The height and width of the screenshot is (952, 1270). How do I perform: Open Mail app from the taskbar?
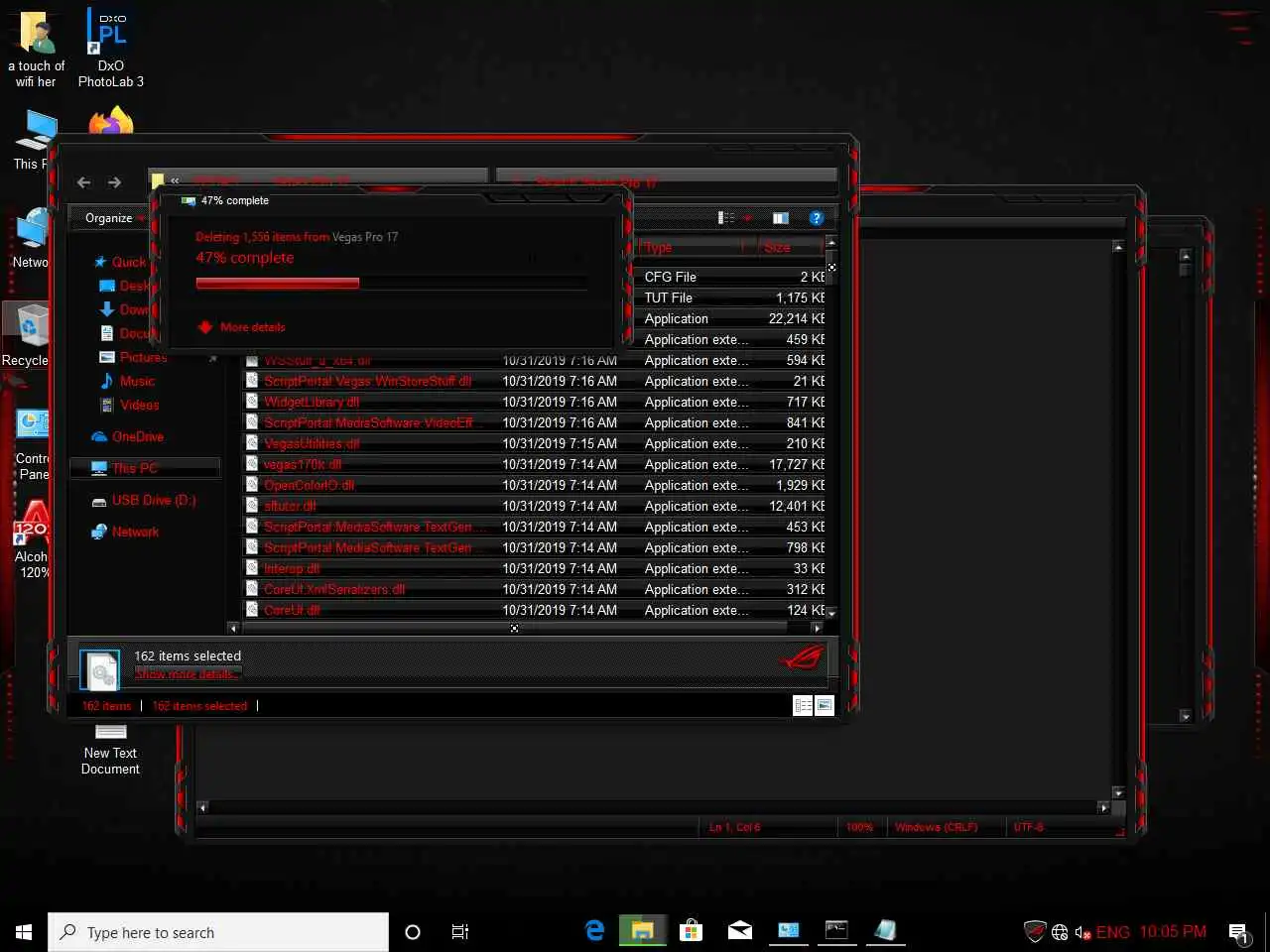click(x=740, y=930)
